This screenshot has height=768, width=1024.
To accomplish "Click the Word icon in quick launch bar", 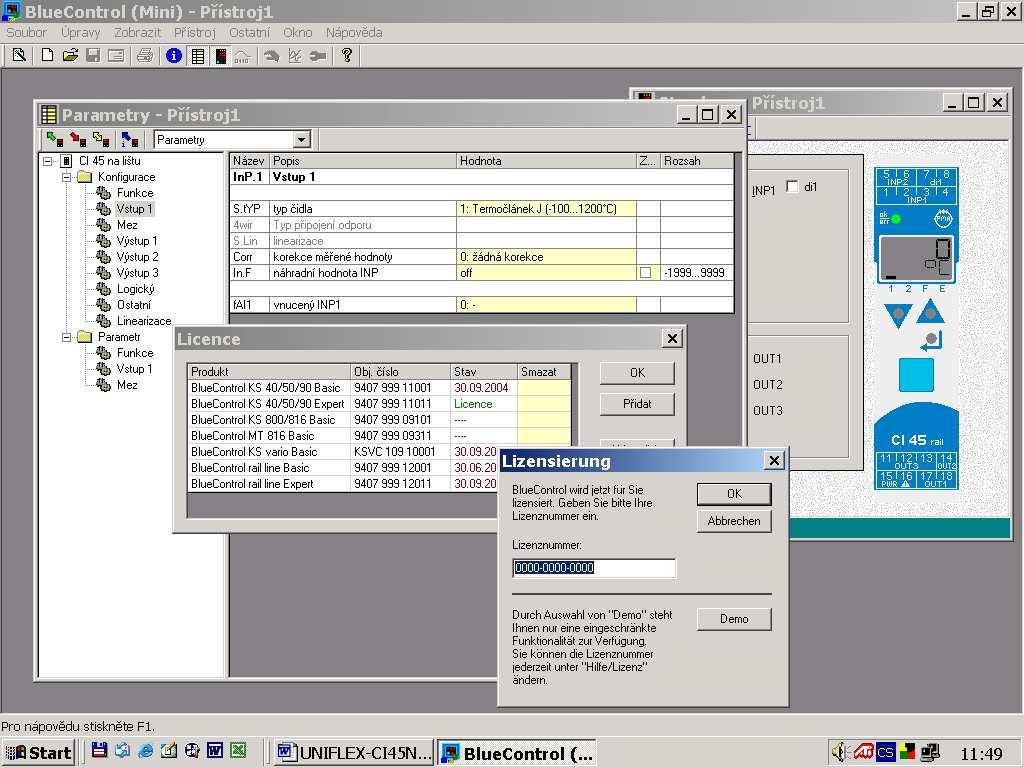I will pyautogui.click(x=215, y=751).
